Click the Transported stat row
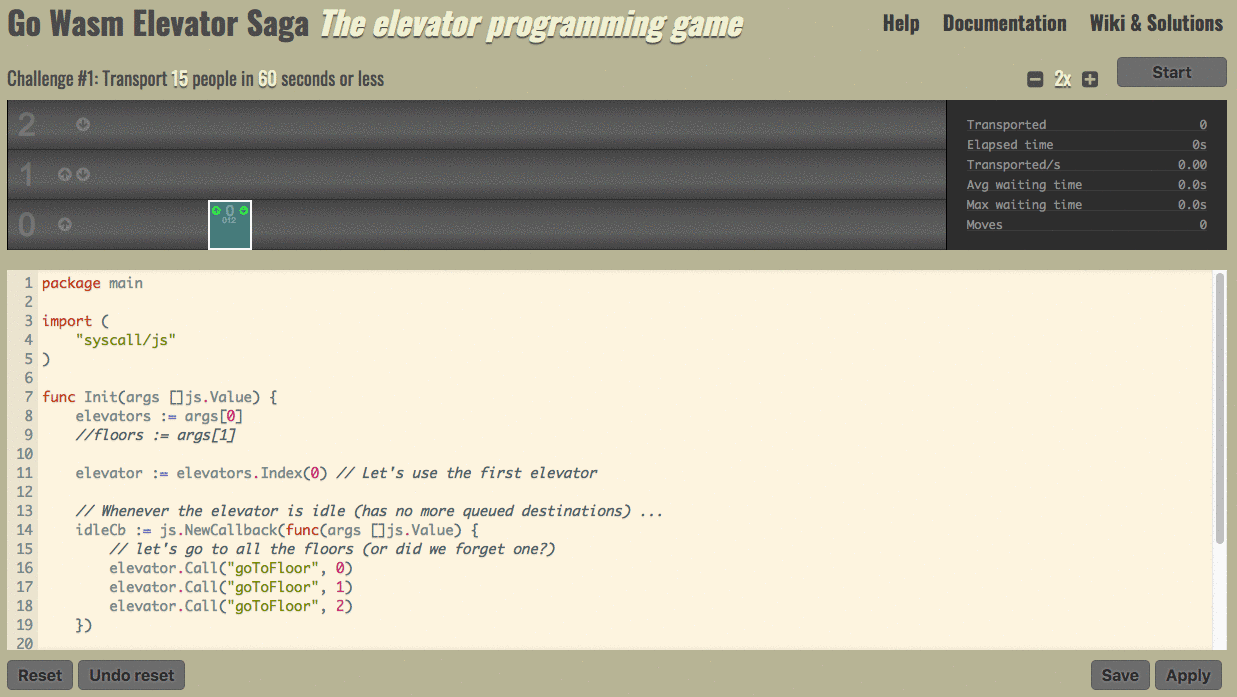The width and height of the screenshot is (1237, 697). coord(1086,125)
